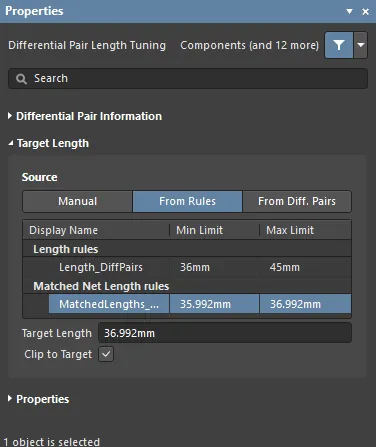Select Manual source option
Viewport: 376px width, 447px height.
(x=77, y=201)
